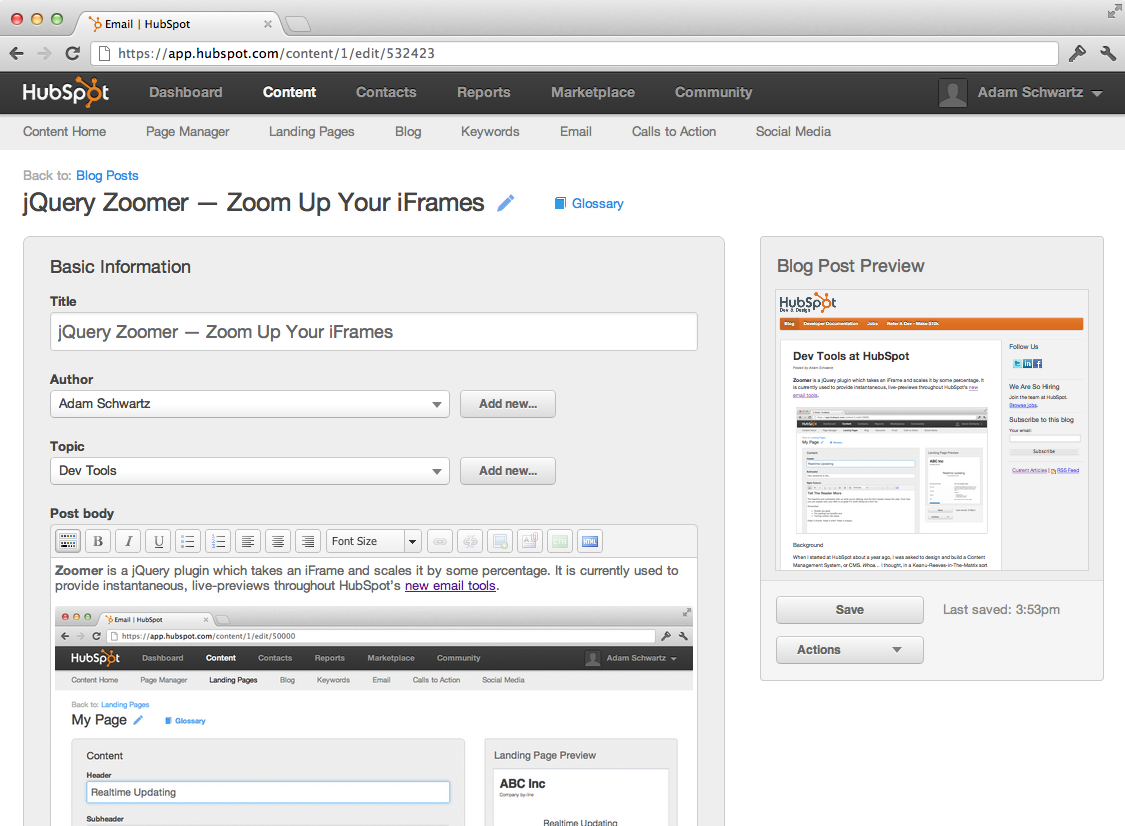Go to Keywords subnav item
Image resolution: width=1125 pixels, height=826 pixels.
coord(490,132)
